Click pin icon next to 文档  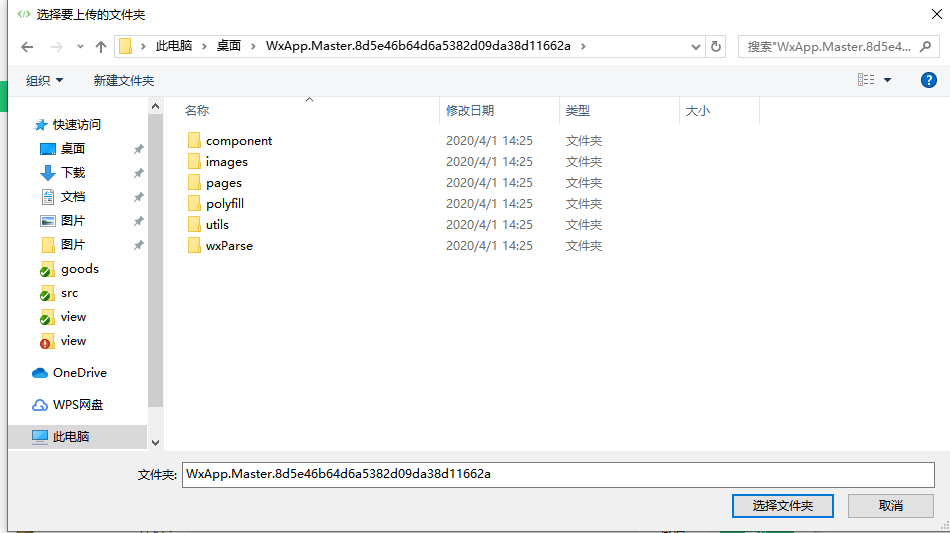[138, 197]
